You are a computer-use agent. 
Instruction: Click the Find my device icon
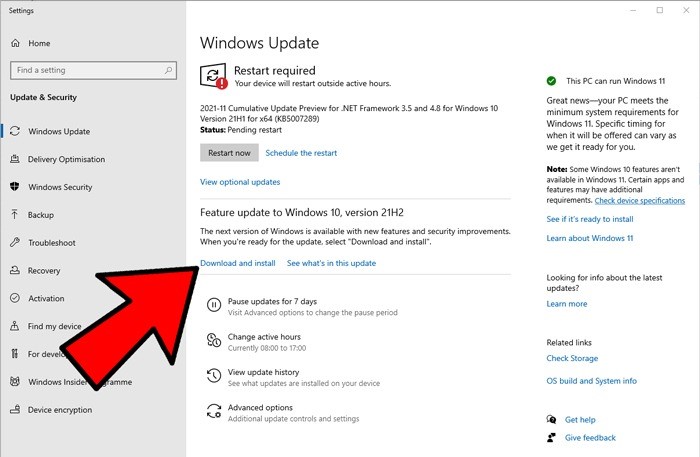click(x=15, y=326)
